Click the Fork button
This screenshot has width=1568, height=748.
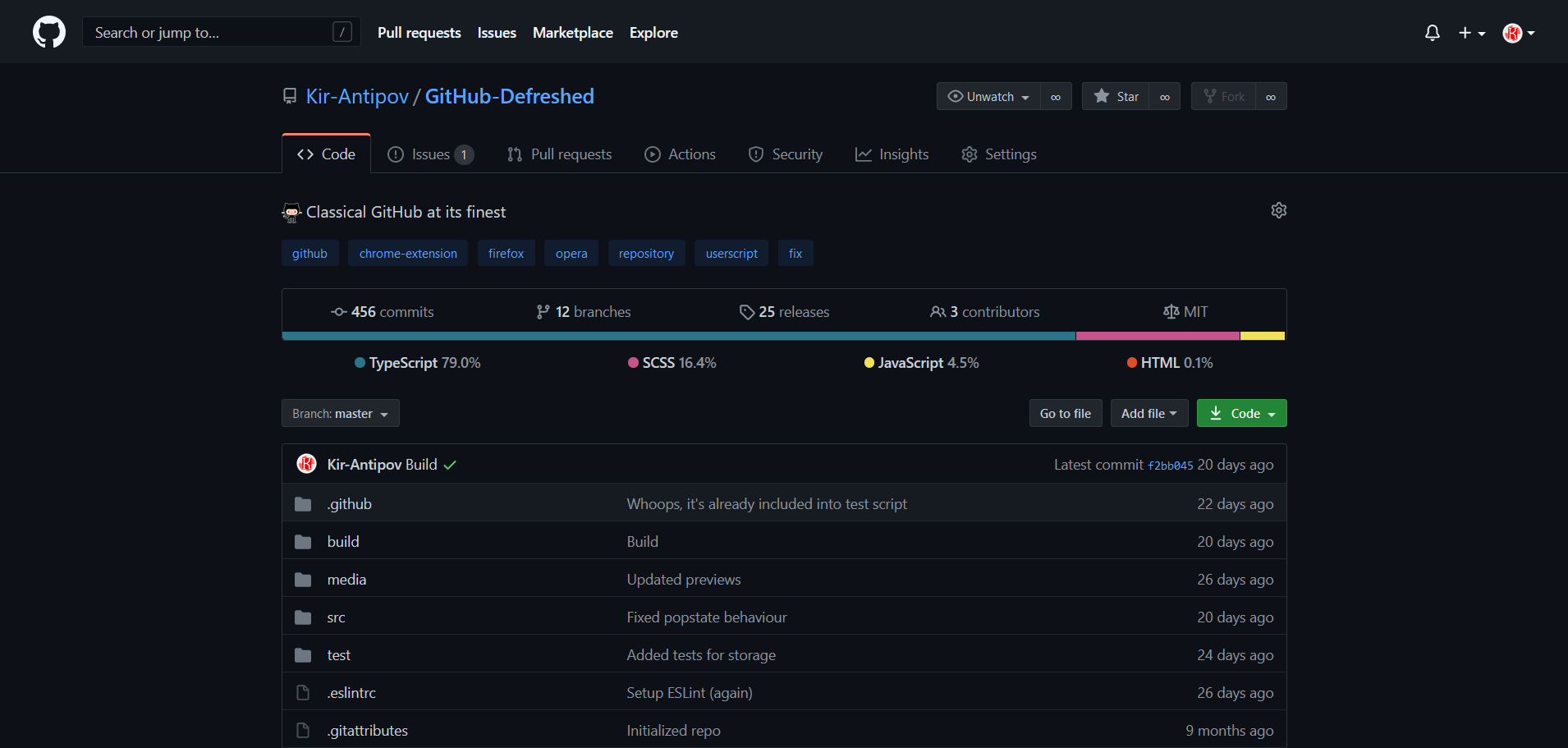click(1223, 96)
